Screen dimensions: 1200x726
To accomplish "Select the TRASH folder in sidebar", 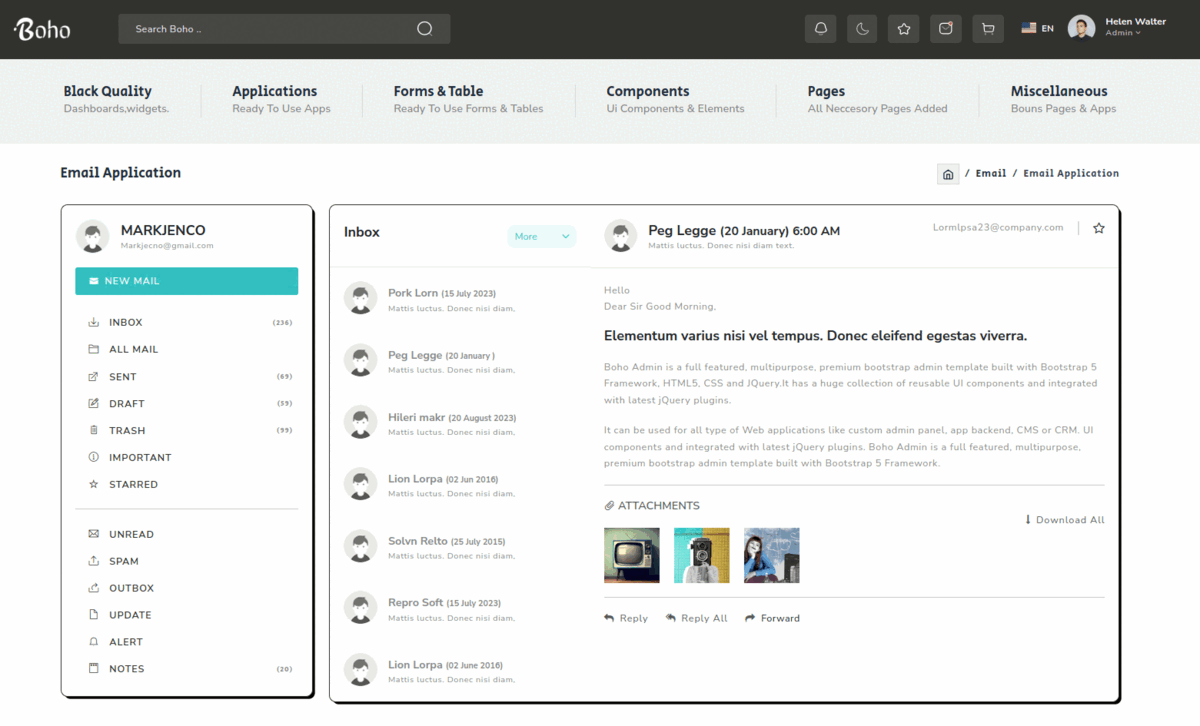I will click(127, 430).
